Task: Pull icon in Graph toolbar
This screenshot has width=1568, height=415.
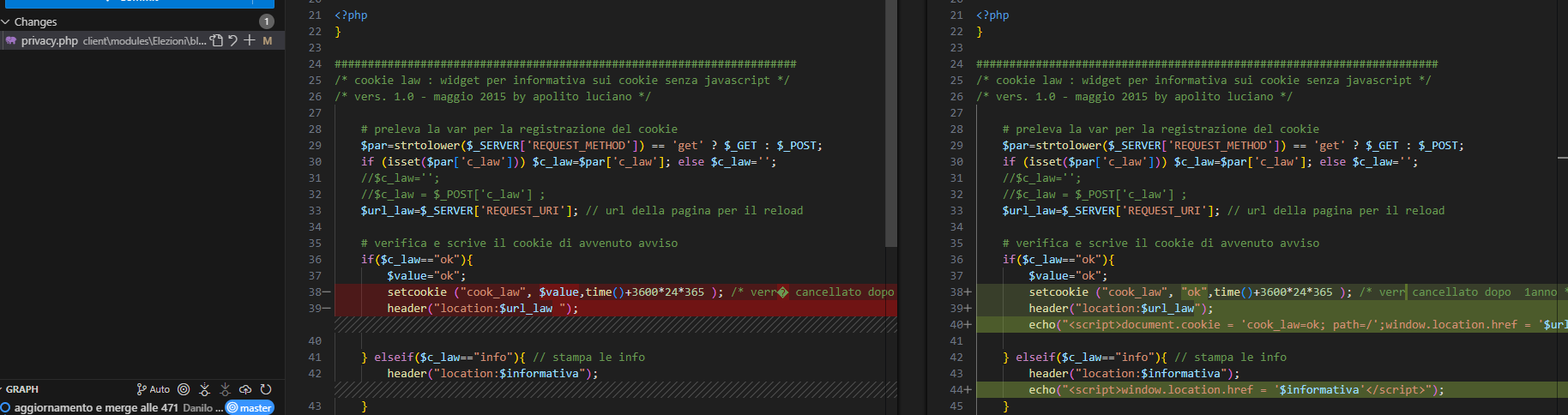Action: (x=225, y=389)
